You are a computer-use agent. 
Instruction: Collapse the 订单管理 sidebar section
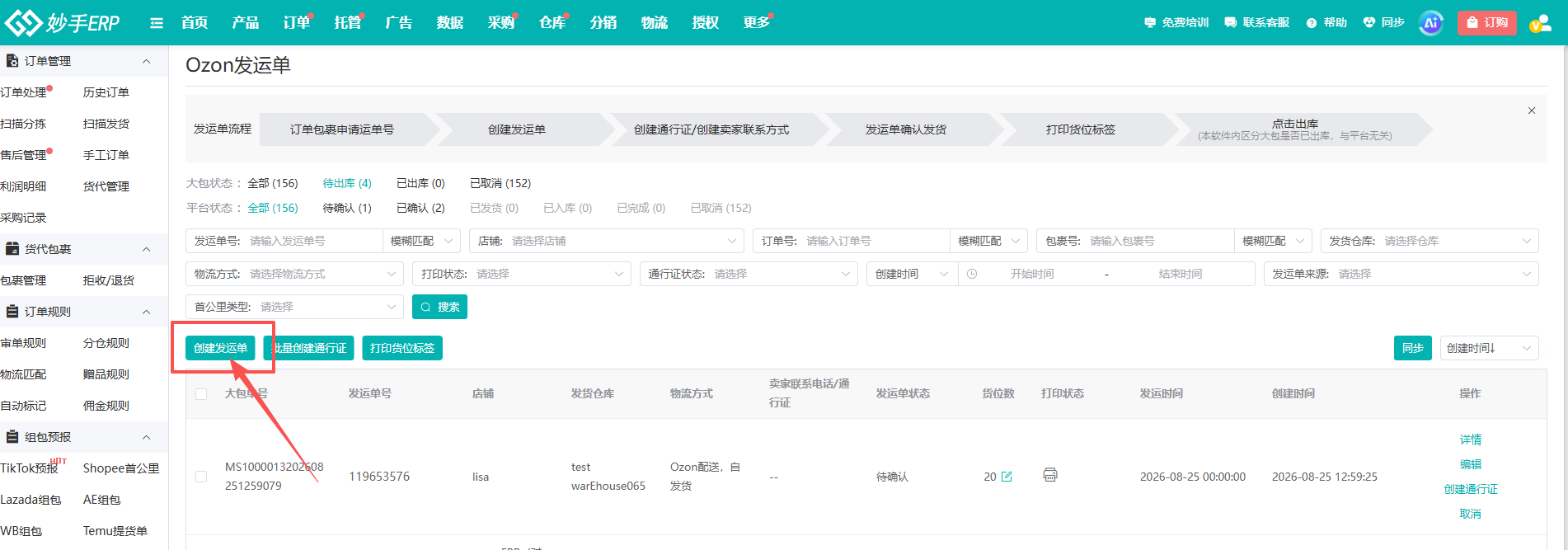point(147,61)
